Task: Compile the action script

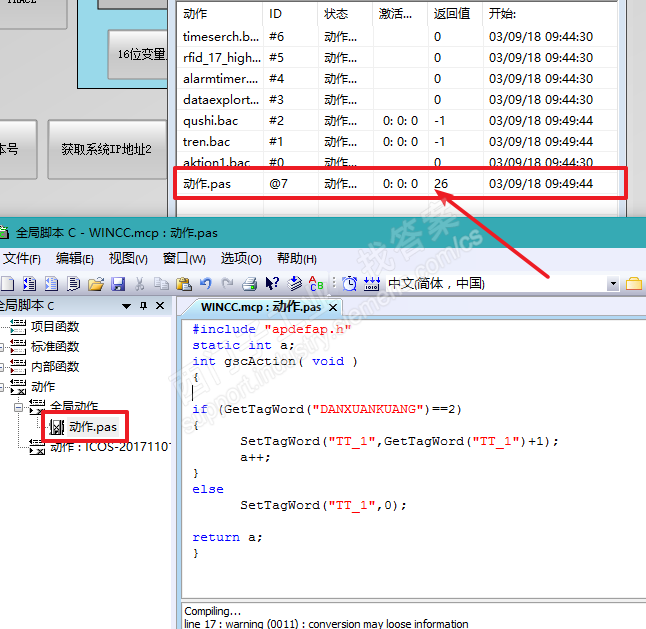Action: (295, 284)
